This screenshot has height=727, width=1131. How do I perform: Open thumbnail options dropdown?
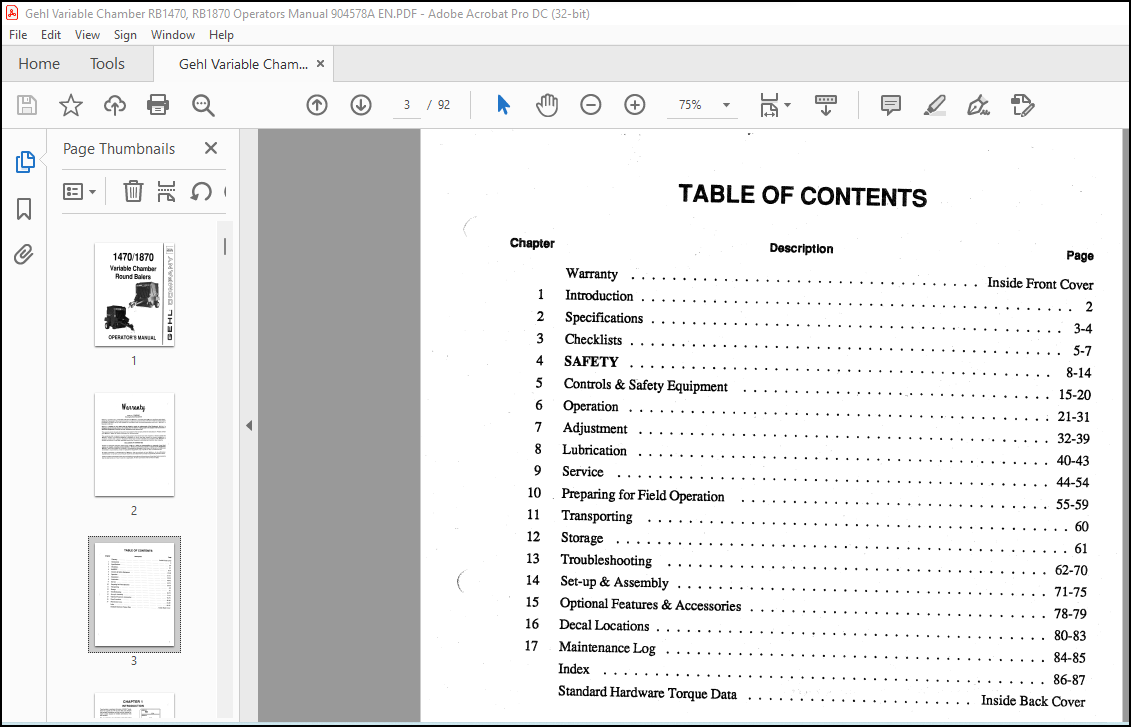pos(79,192)
